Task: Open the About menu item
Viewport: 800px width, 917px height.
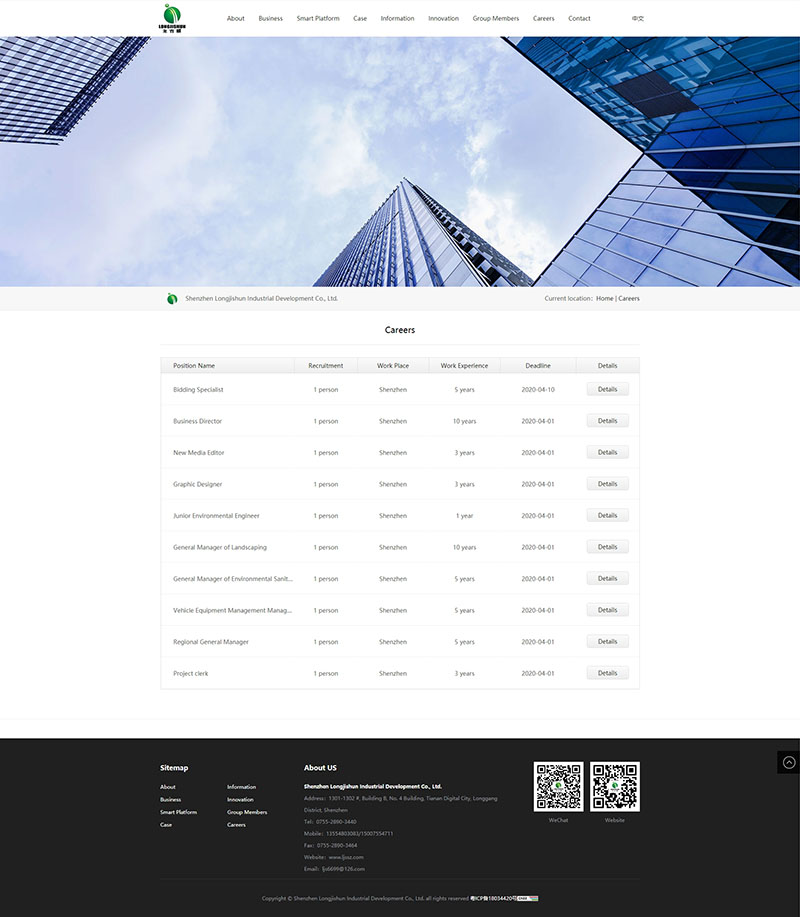Action: pos(235,18)
